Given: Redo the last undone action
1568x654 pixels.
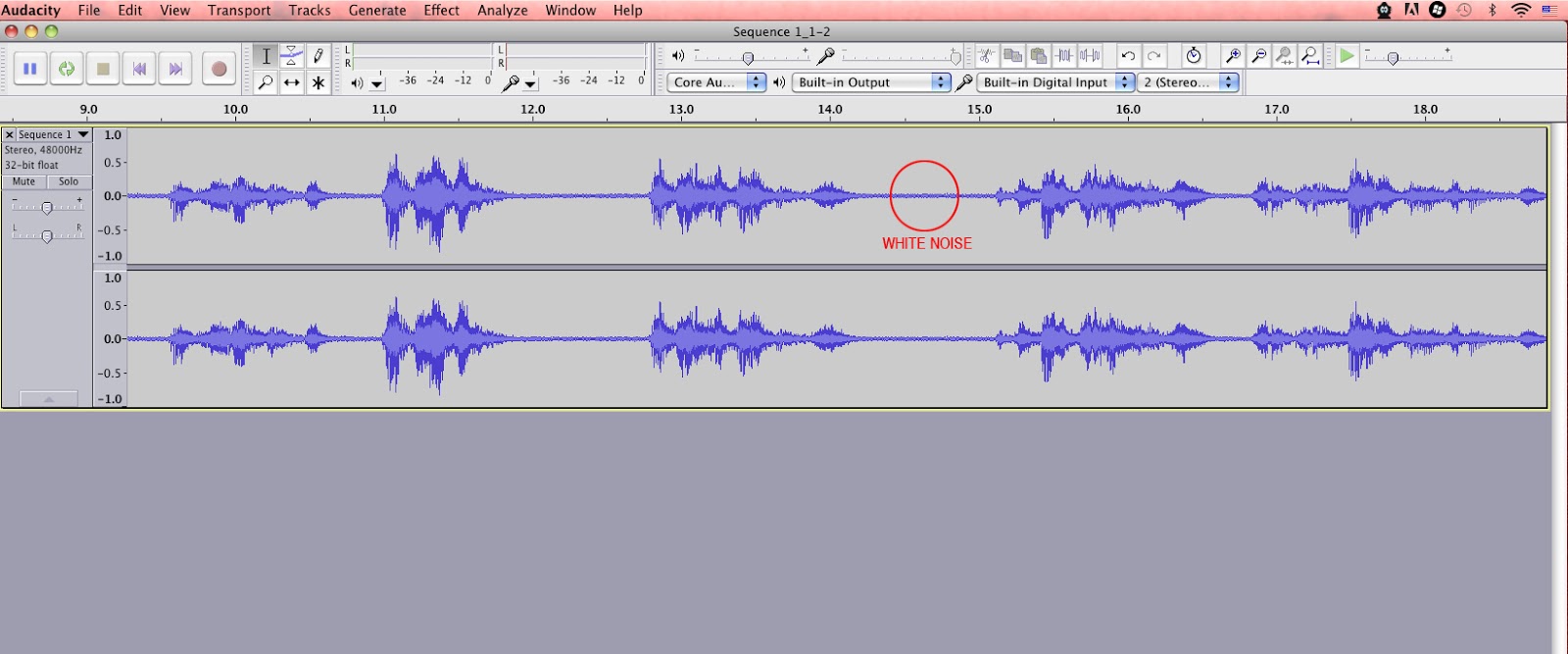Looking at the screenshot, I should point(1154,56).
